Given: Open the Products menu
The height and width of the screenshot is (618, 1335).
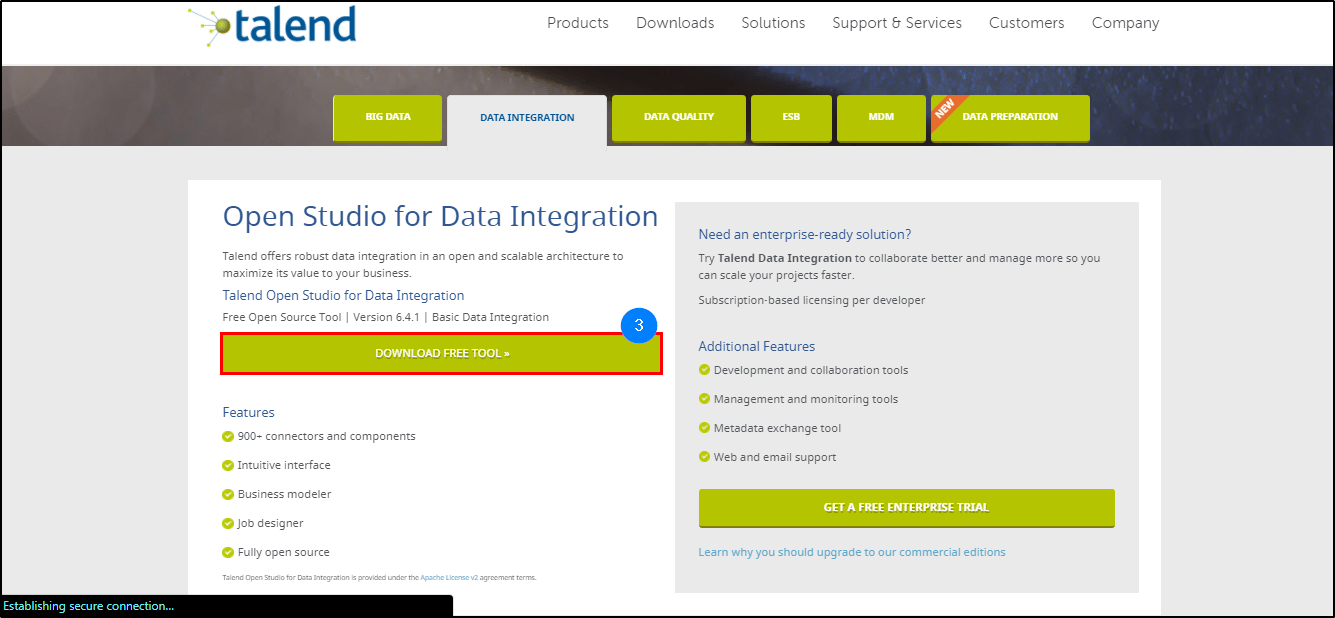Looking at the screenshot, I should pos(578,23).
